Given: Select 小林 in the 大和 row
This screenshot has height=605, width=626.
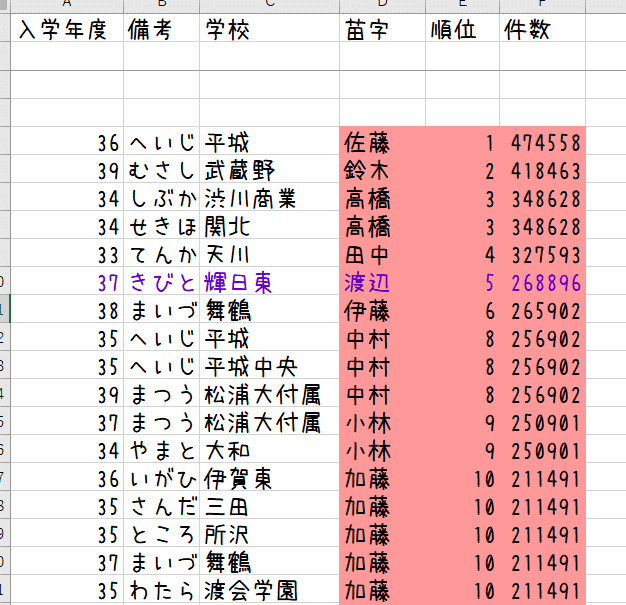Looking at the screenshot, I should click(382, 449).
